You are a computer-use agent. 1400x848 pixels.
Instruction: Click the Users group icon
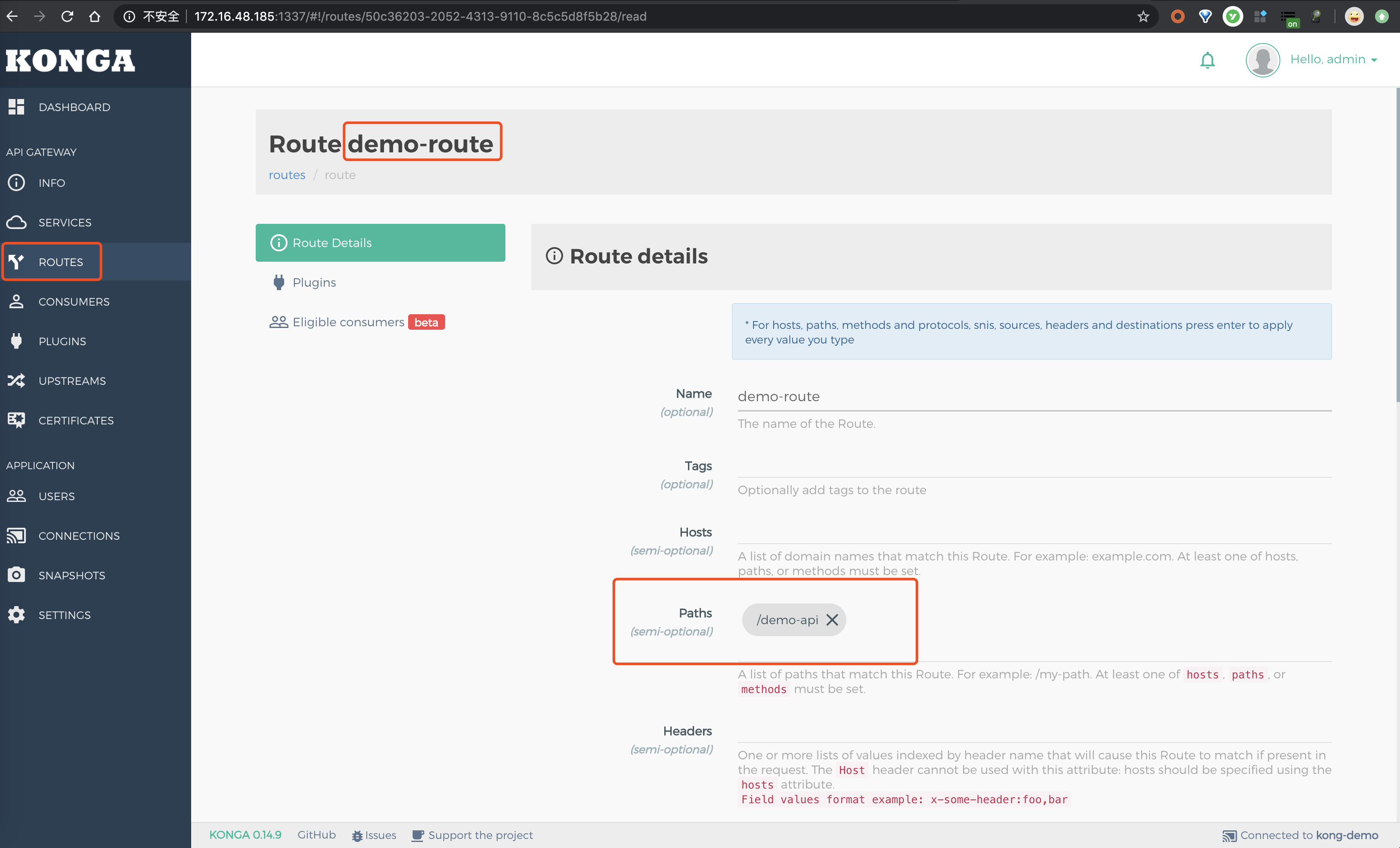(x=16, y=496)
